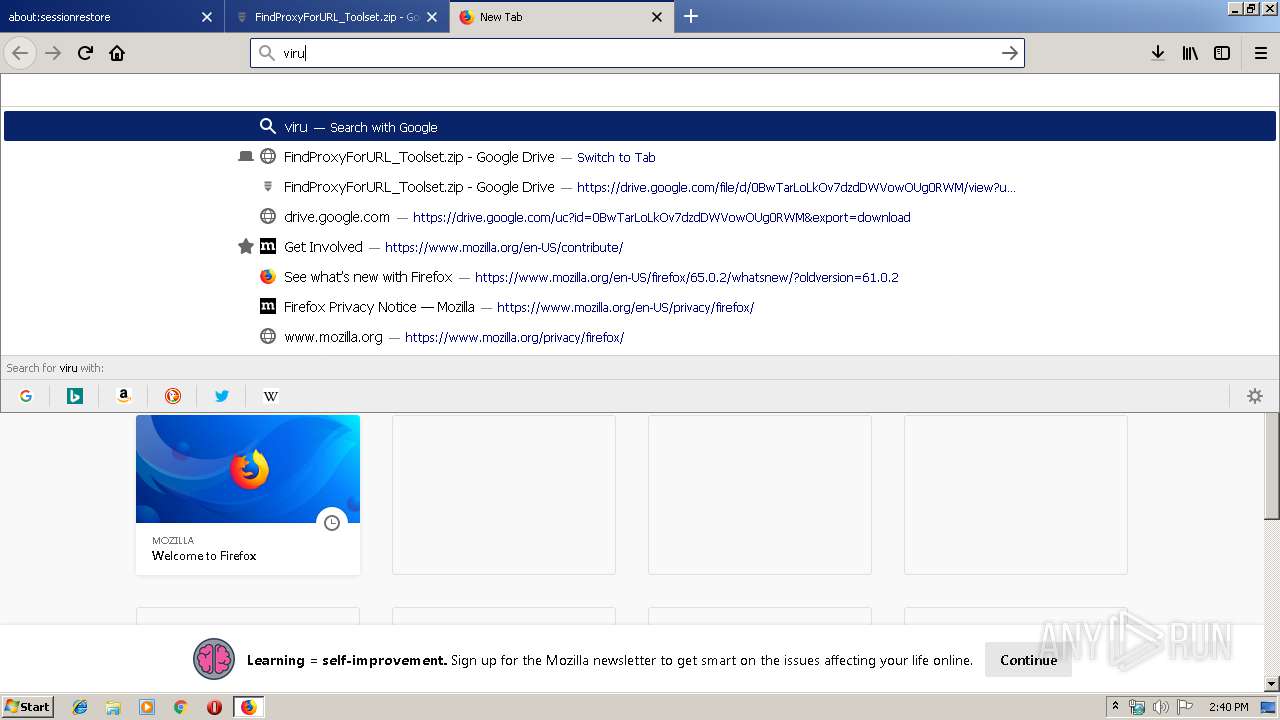Viewport: 1280px width, 720px height.
Task: Open the drive.google.com export=download suggestion
Action: (x=640, y=217)
